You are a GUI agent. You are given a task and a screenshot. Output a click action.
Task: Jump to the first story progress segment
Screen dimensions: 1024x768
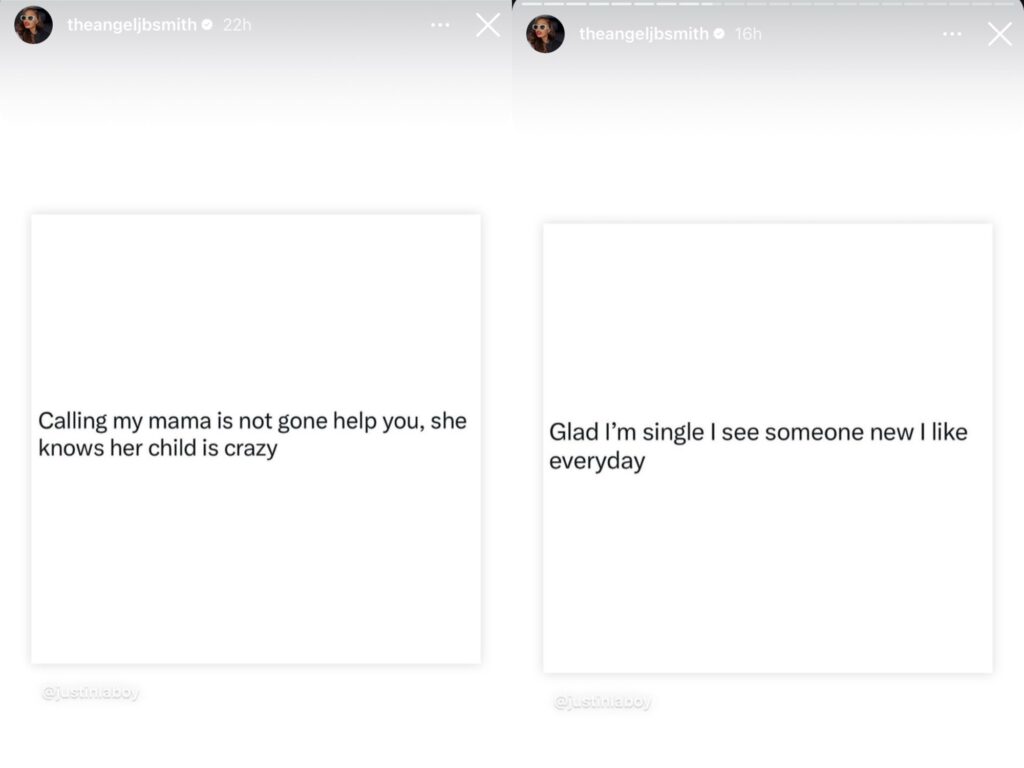pos(532,4)
